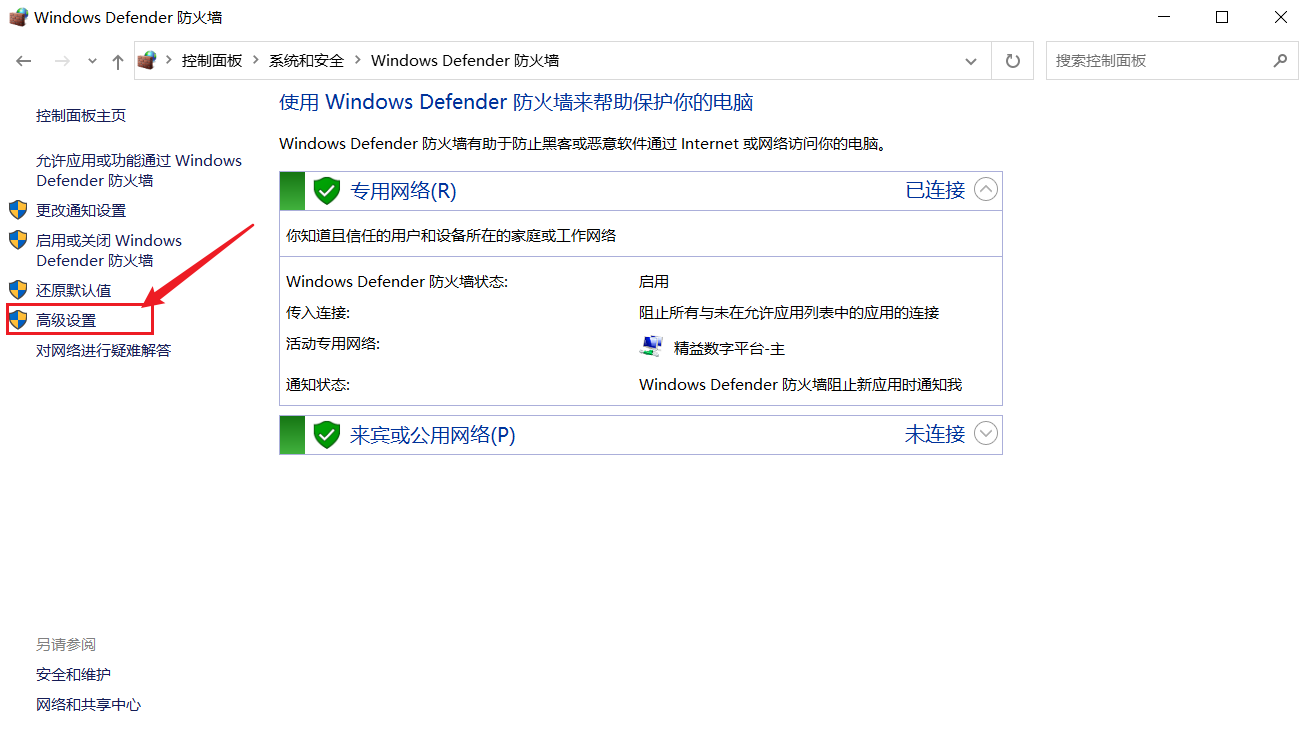Collapse the 专用网络(R) section chevron
1311x739 pixels.
[986, 190]
